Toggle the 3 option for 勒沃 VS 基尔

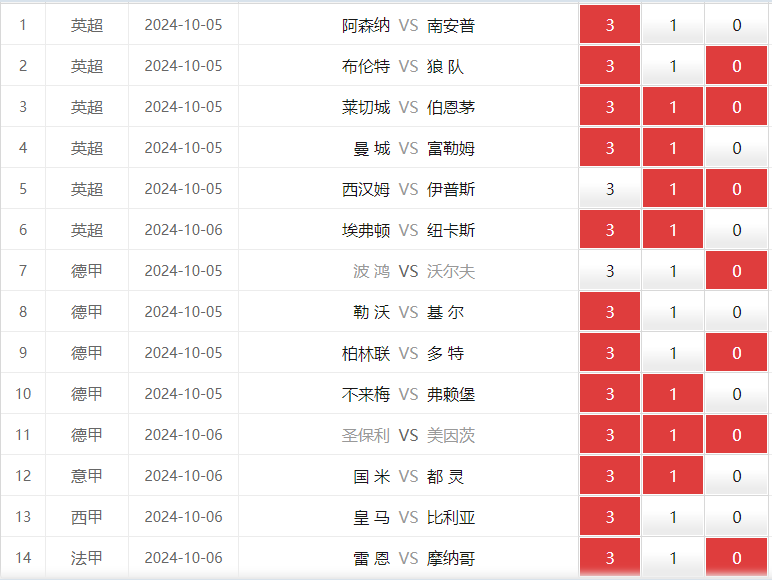point(610,312)
